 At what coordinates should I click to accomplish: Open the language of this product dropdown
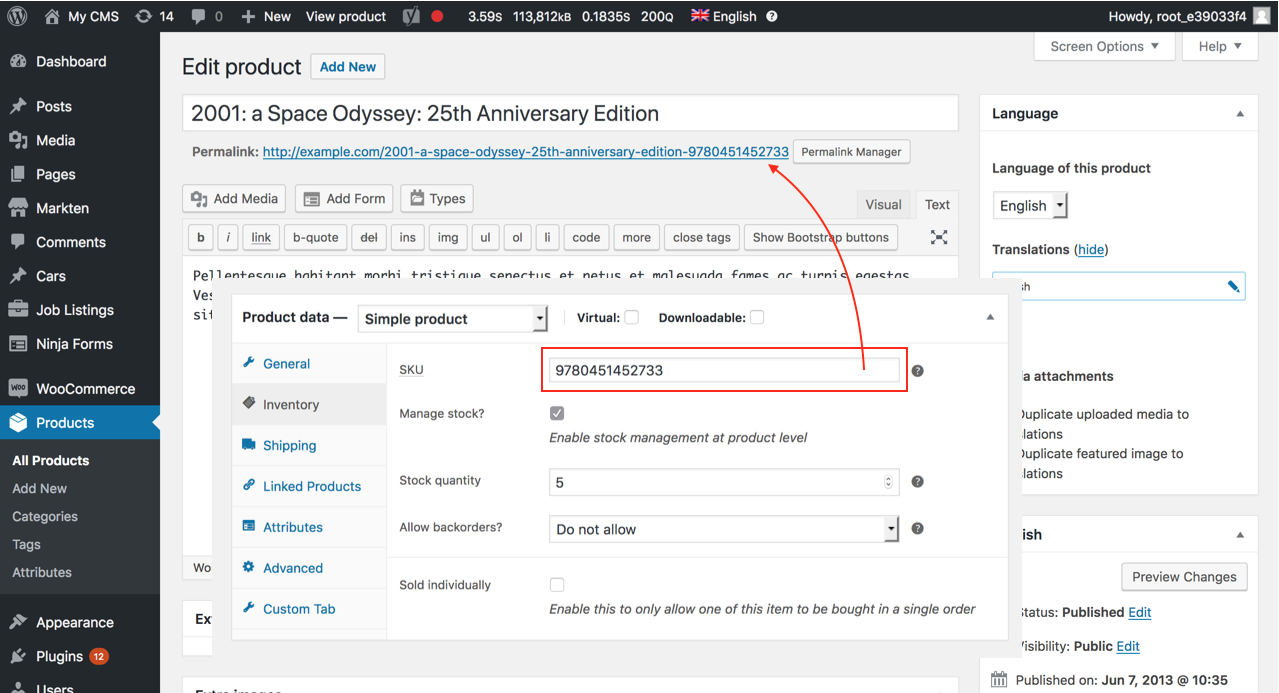click(1031, 206)
